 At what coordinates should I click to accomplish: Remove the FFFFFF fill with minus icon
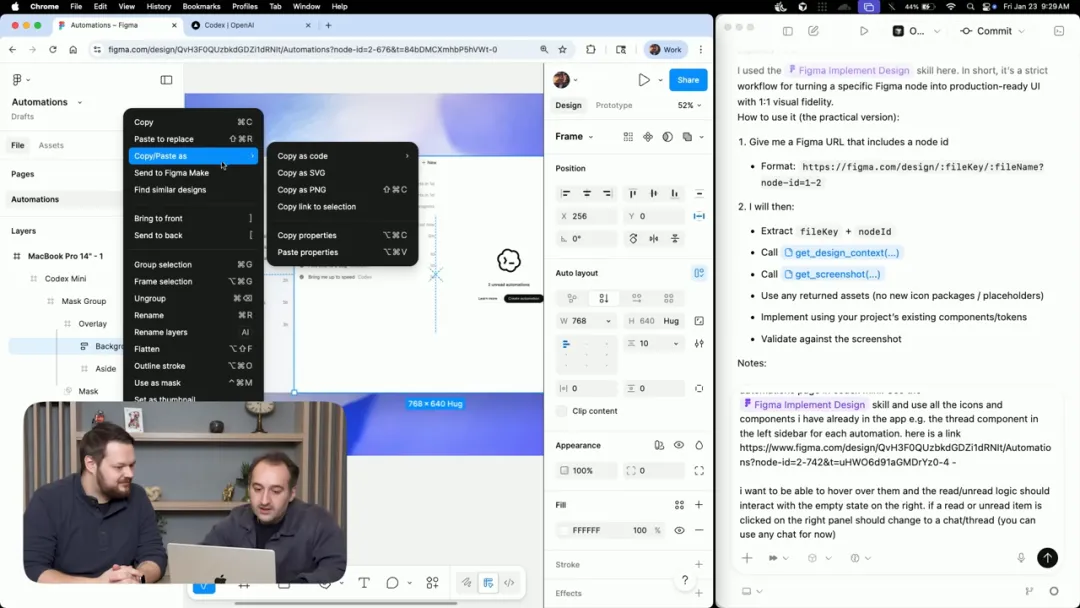point(698,530)
